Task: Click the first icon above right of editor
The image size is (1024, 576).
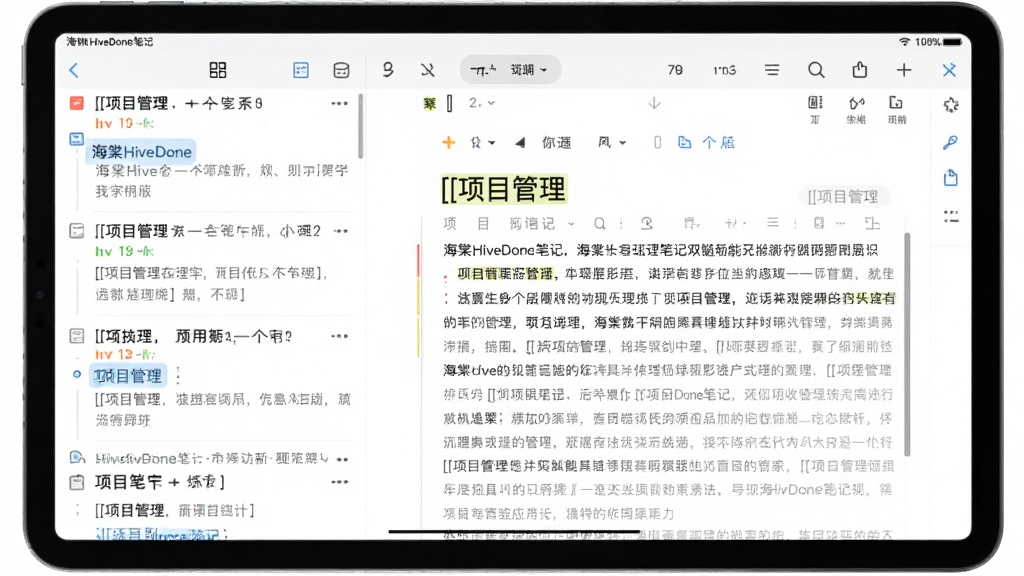Action: [815, 109]
